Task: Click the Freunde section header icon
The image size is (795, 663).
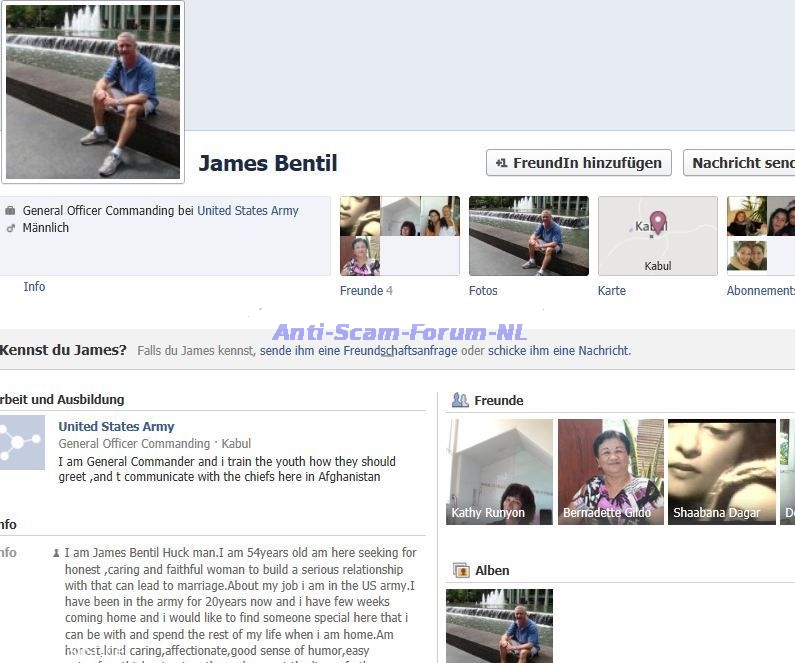Action: pyautogui.click(x=460, y=400)
